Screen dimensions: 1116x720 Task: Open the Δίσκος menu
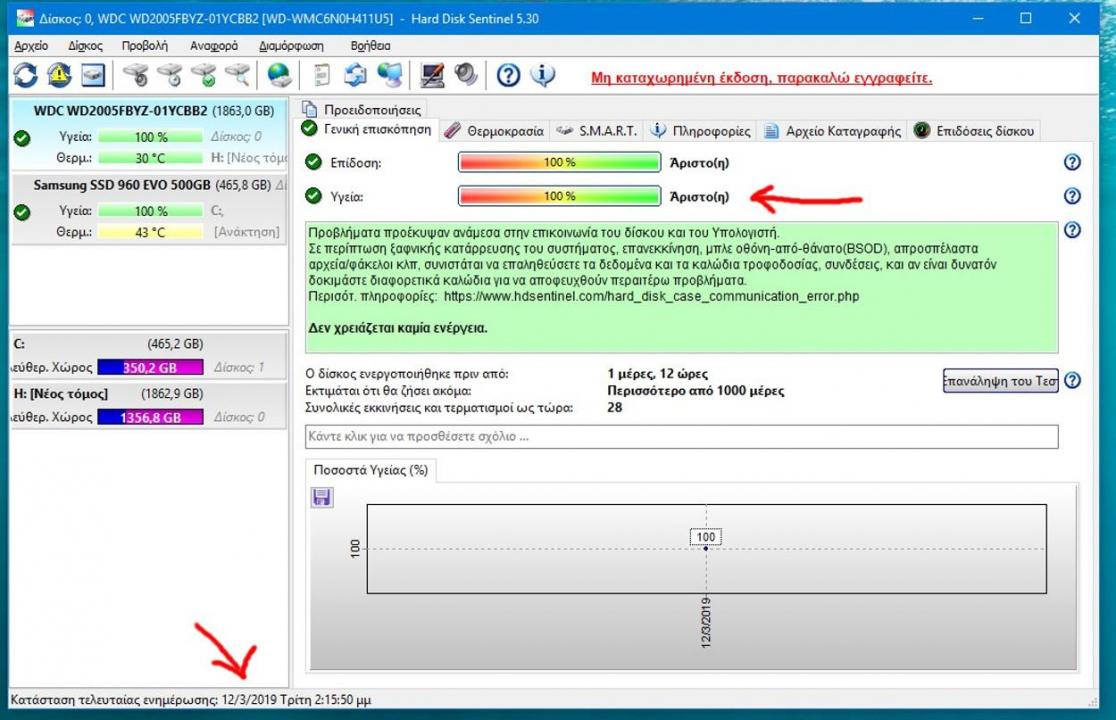[85, 46]
